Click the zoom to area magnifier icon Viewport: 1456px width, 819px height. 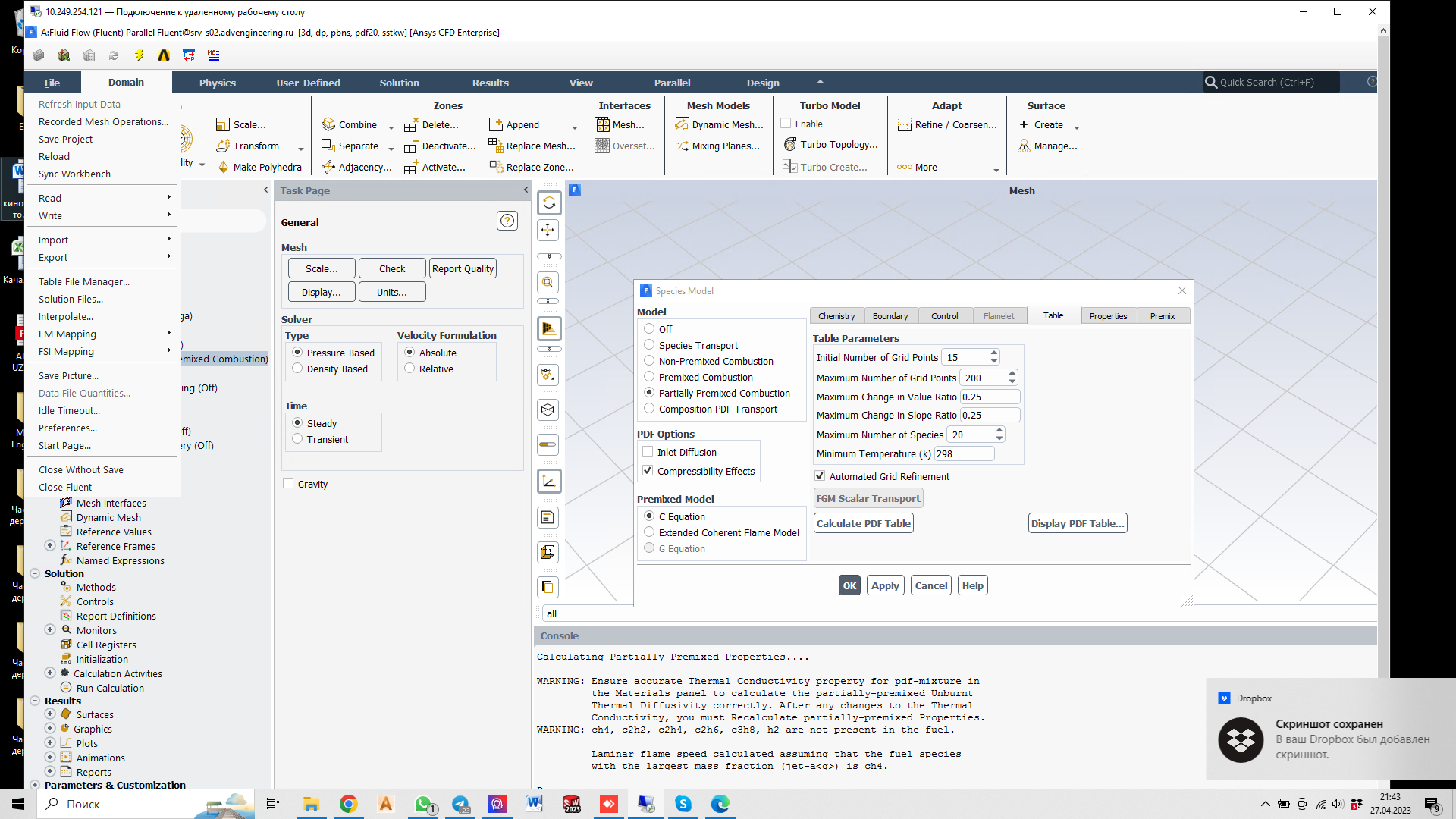tap(548, 282)
